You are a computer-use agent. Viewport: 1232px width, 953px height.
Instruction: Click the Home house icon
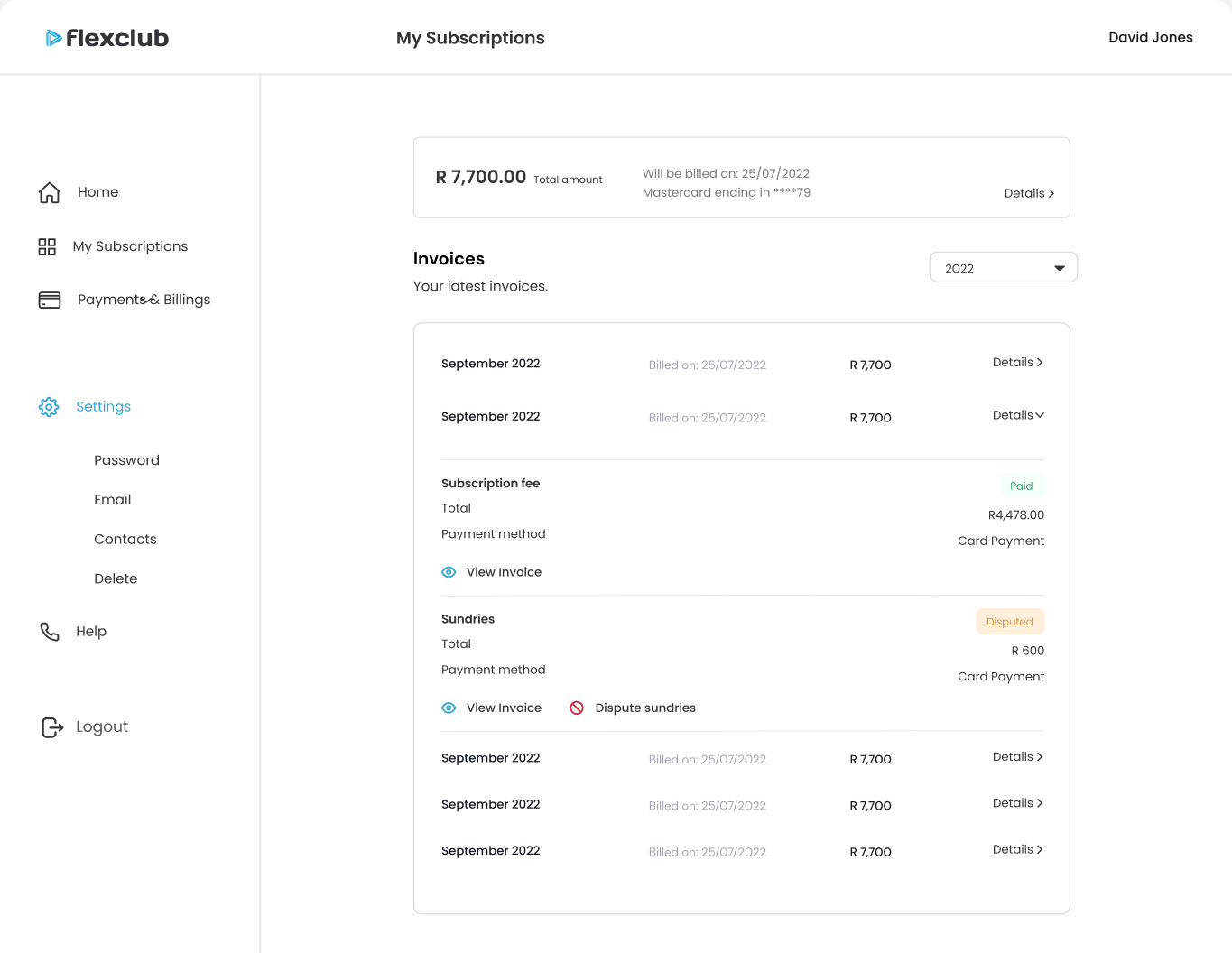coord(50,192)
